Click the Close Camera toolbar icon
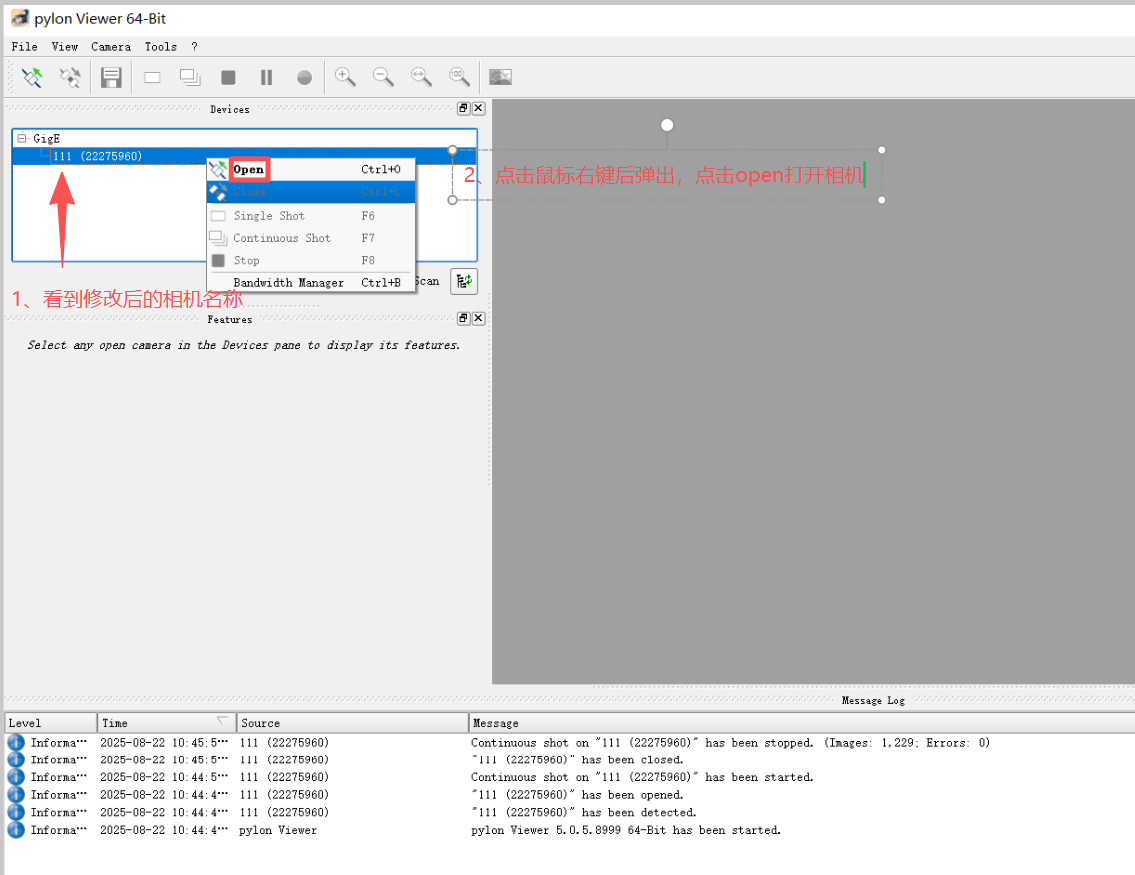 point(70,77)
